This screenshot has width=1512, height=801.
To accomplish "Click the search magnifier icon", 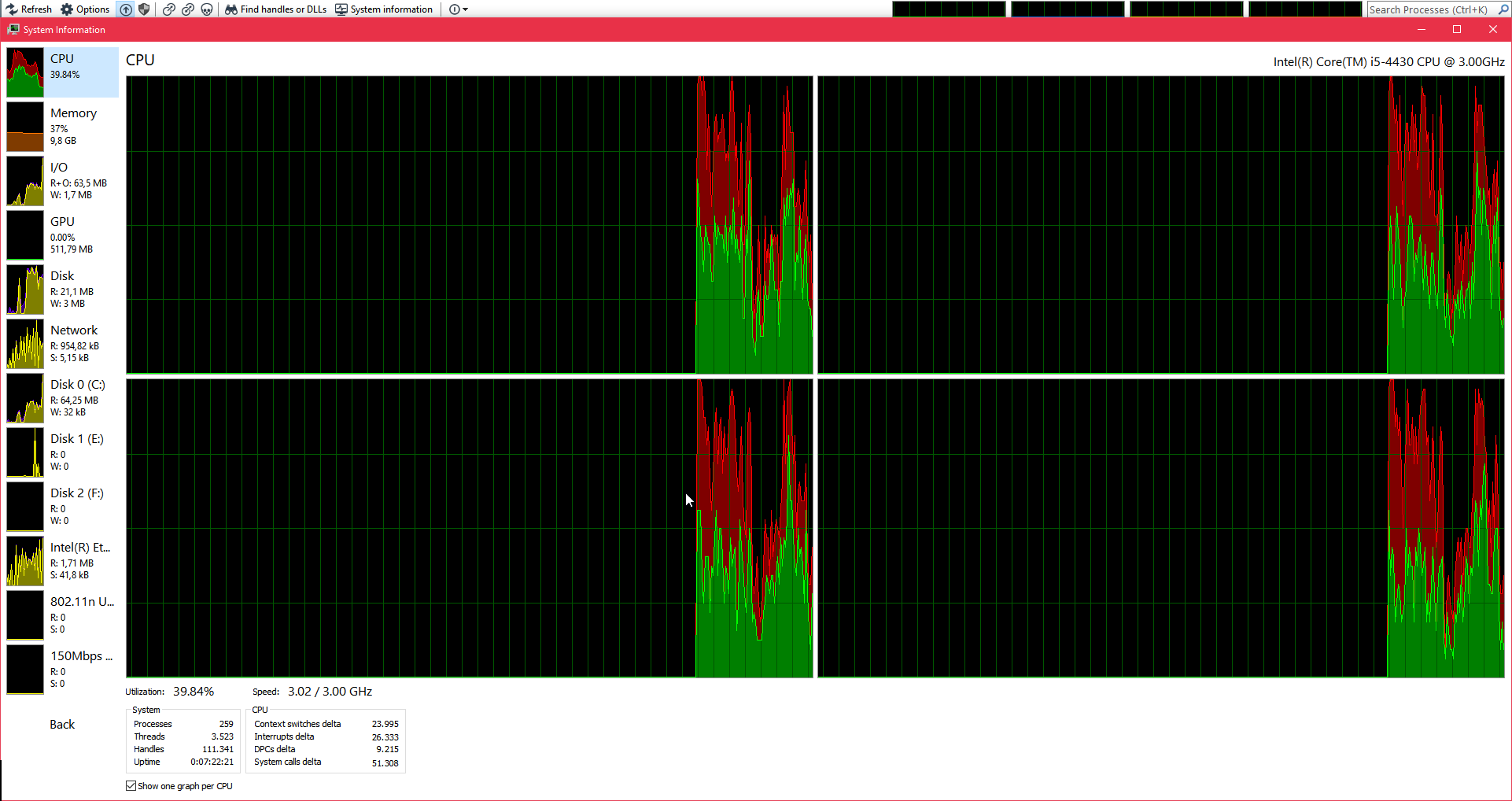I will coord(1502,9).
